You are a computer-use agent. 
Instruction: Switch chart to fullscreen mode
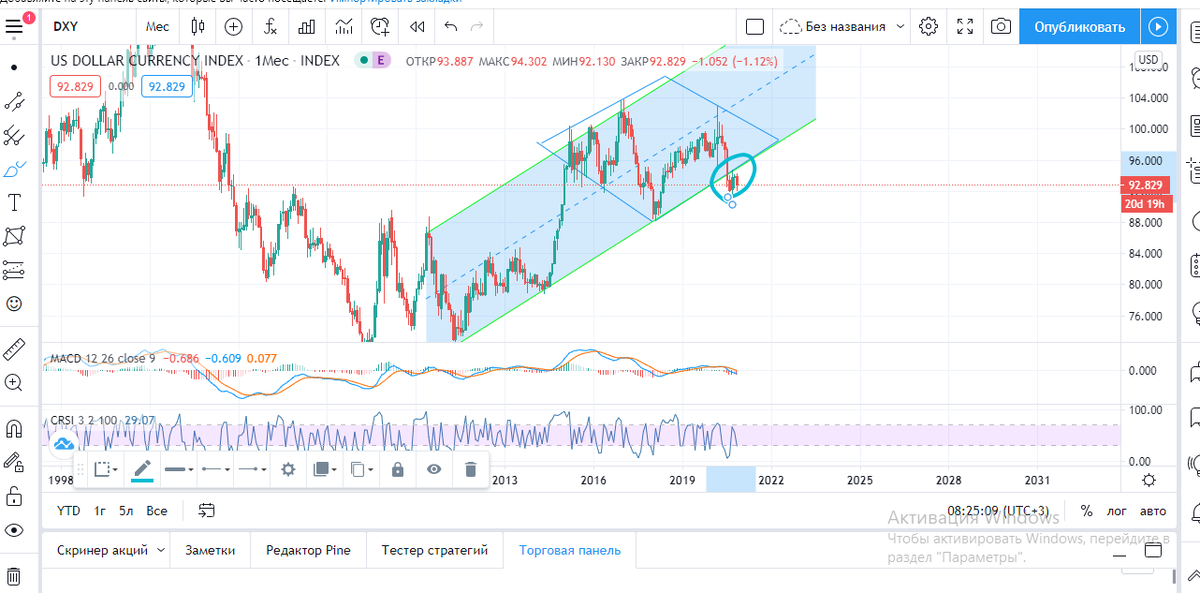coord(965,26)
